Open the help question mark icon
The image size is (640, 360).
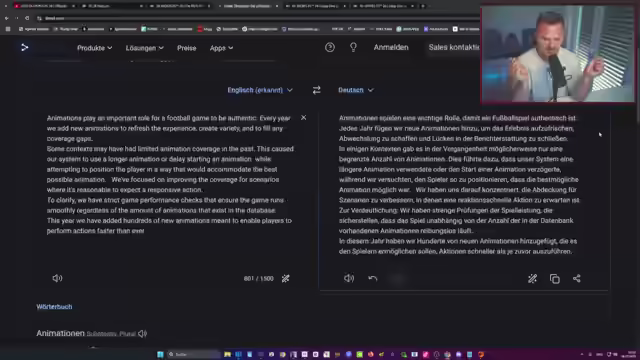(330, 47)
